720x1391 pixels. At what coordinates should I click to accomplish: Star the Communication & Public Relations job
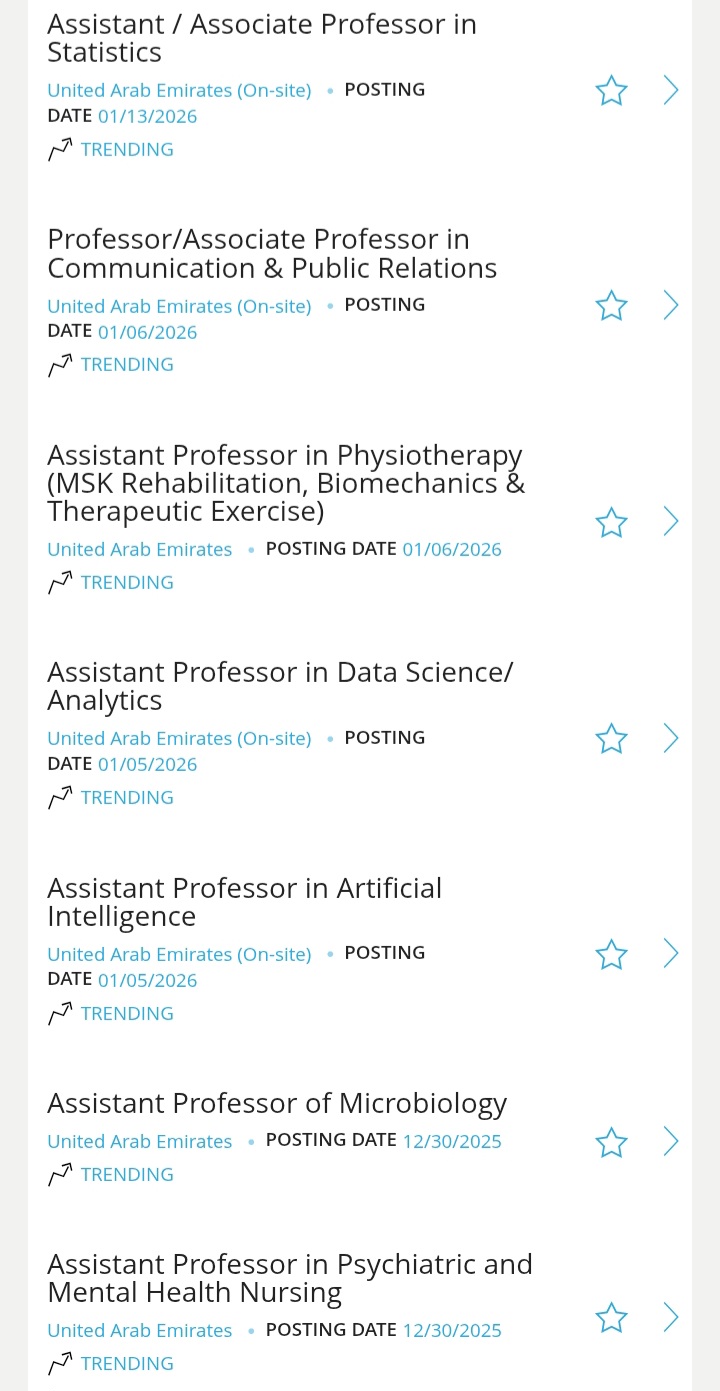pyautogui.click(x=611, y=306)
